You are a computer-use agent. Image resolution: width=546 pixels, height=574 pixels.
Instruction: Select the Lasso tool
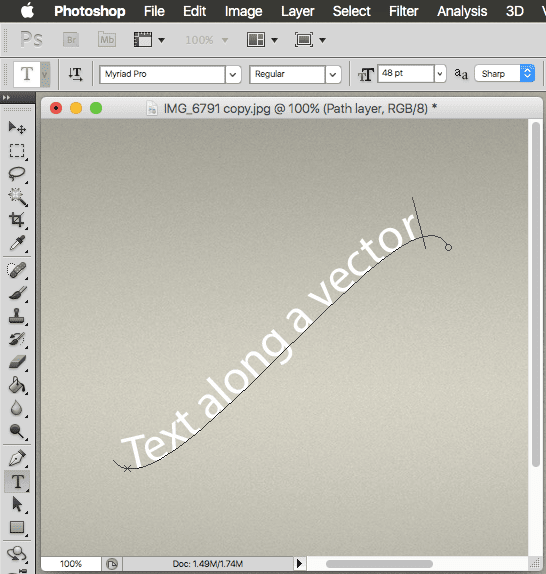[x=17, y=174]
